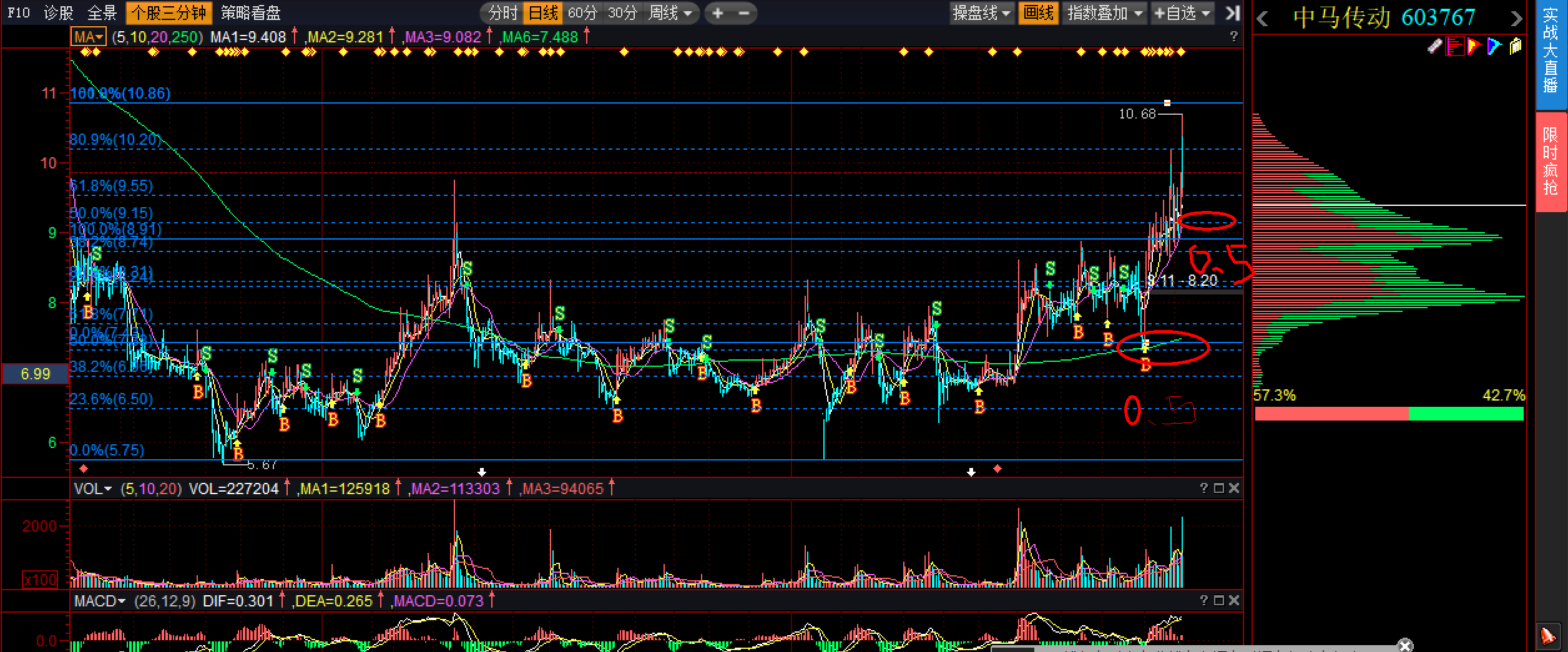Close the MACD sub-panel
Screen dimensions: 1568x652
point(1233,600)
